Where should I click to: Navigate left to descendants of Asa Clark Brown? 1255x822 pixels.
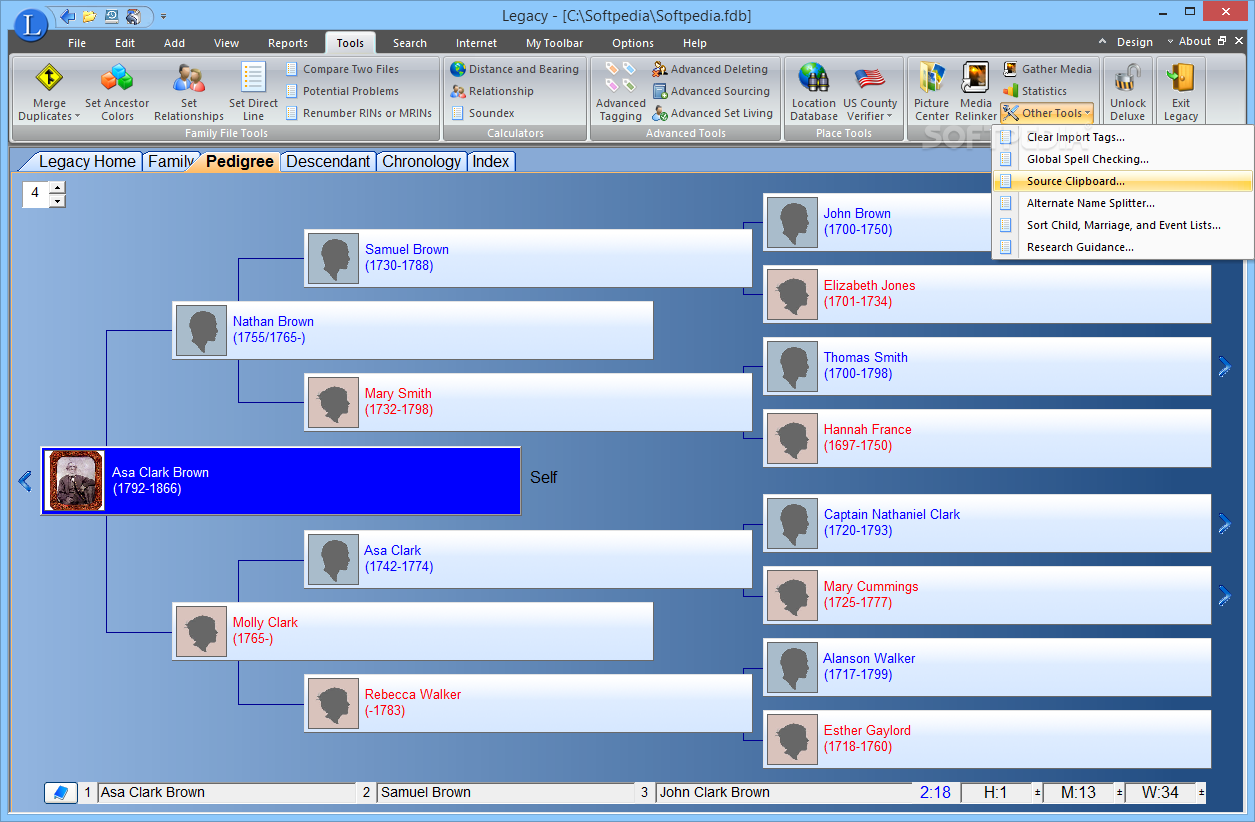point(25,481)
